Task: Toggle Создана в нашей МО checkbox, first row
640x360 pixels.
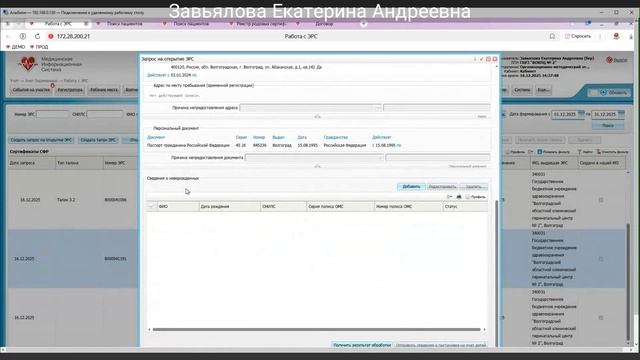Action: 601,200
